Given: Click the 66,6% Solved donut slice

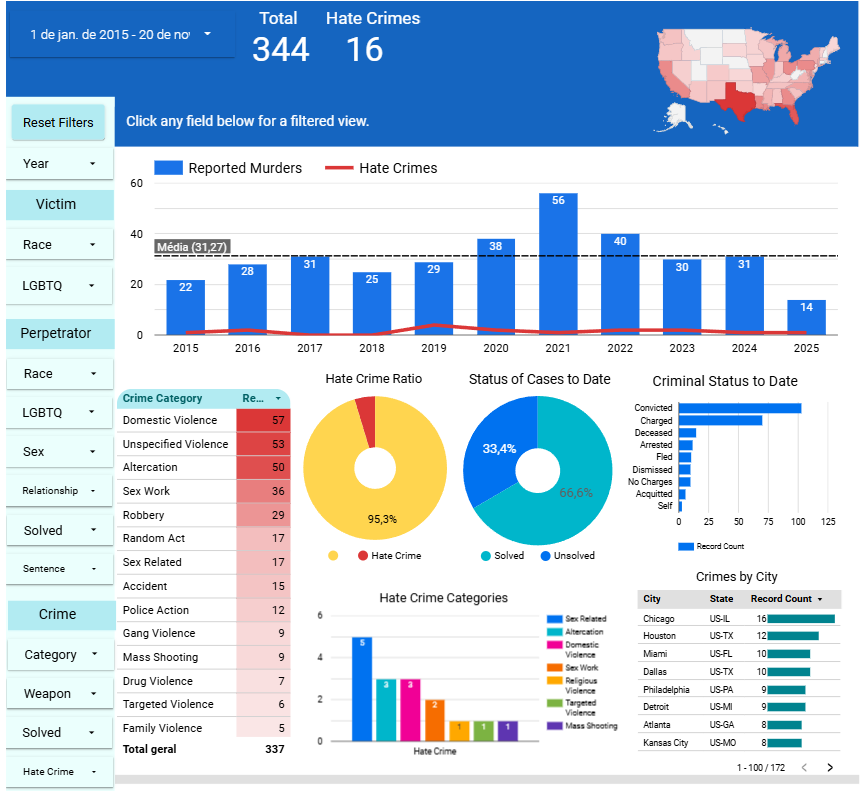Looking at the screenshot, I should (x=575, y=492).
